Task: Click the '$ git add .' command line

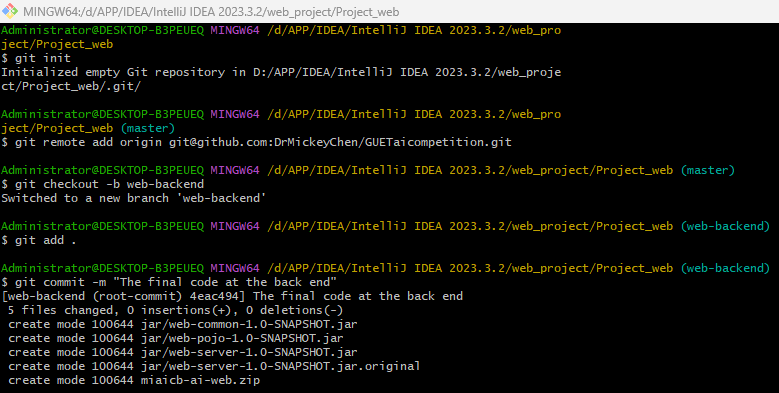Action: pyautogui.click(x=39, y=240)
